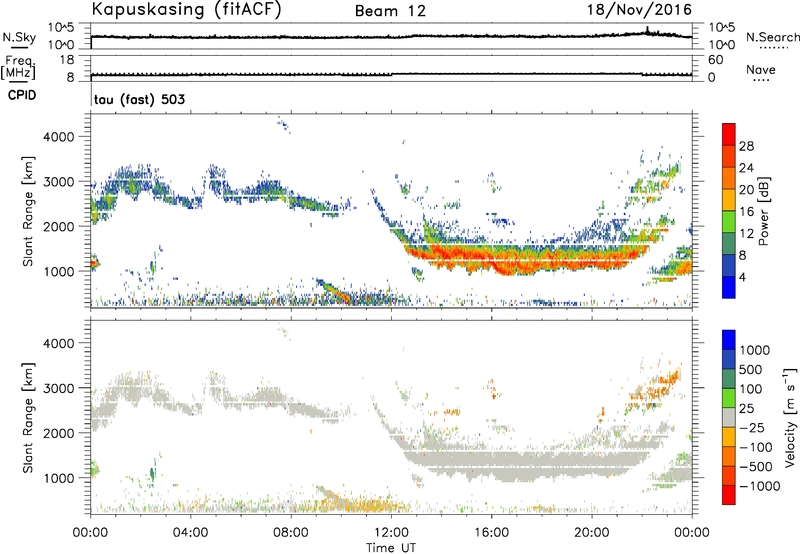Image resolution: width=800 pixels, height=554 pixels.
Task: Click the date '18/Nov/2016'
Action: (639, 10)
